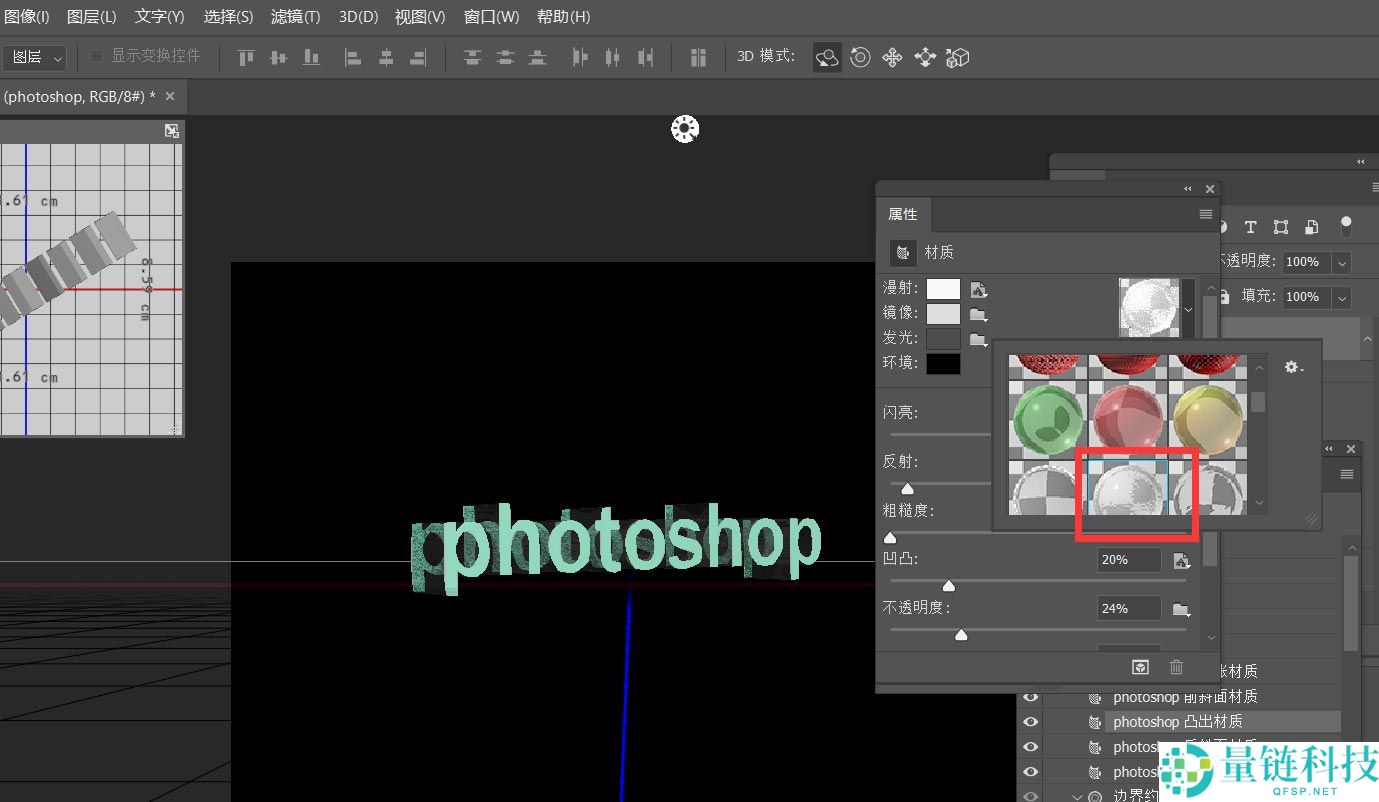The width and height of the screenshot is (1379, 802).
Task: Click the 漫射 diffuse white color swatch
Action: tap(943, 289)
